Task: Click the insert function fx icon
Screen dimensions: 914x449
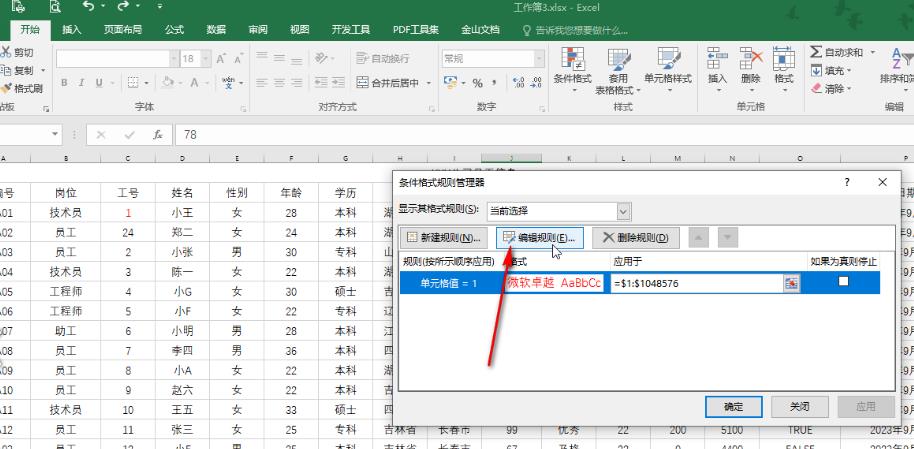Action: click(x=157, y=135)
